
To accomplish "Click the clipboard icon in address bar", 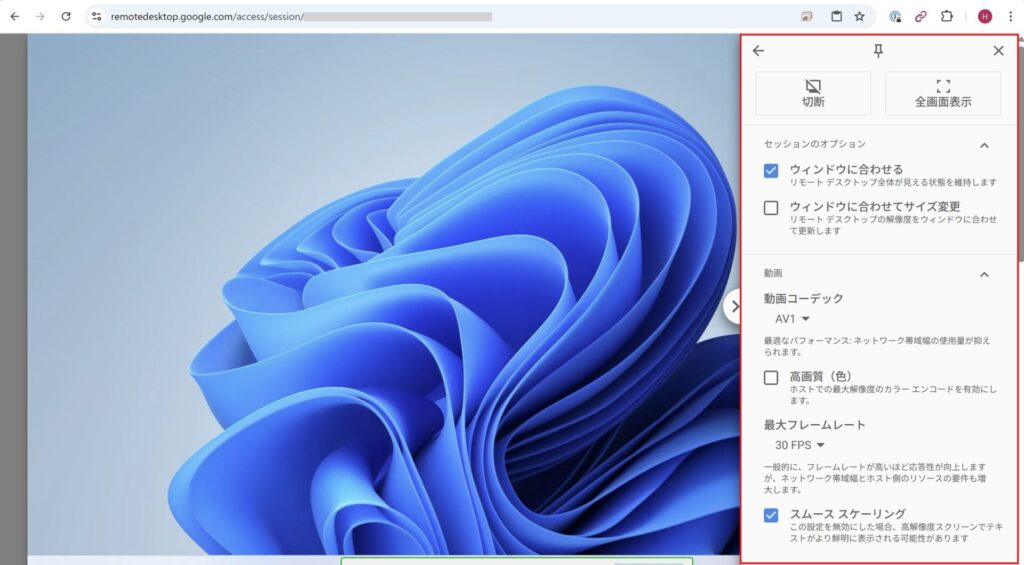I will pyautogui.click(x=836, y=16).
